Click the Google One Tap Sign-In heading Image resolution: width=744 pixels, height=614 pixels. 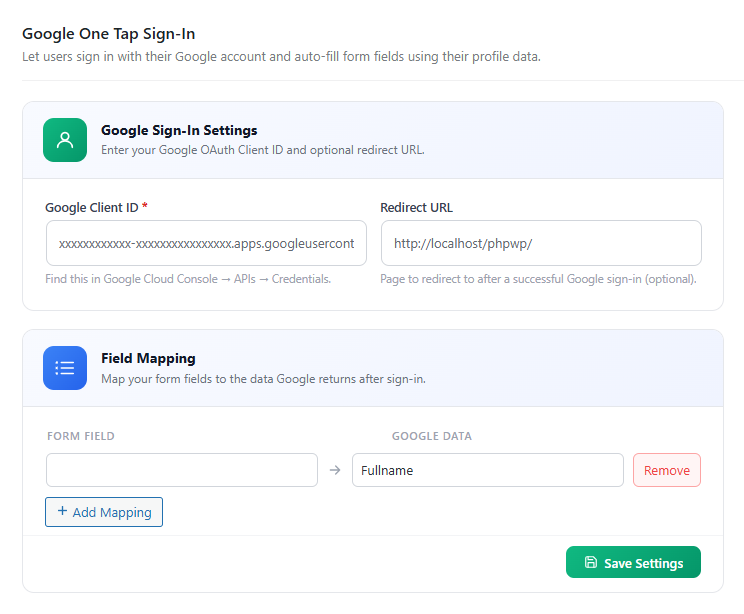[109, 34]
